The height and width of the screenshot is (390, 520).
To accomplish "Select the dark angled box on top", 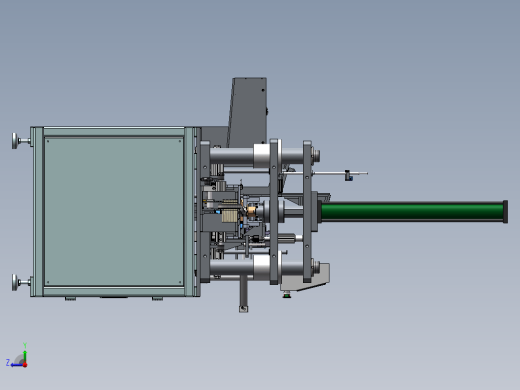I will click(247, 112).
